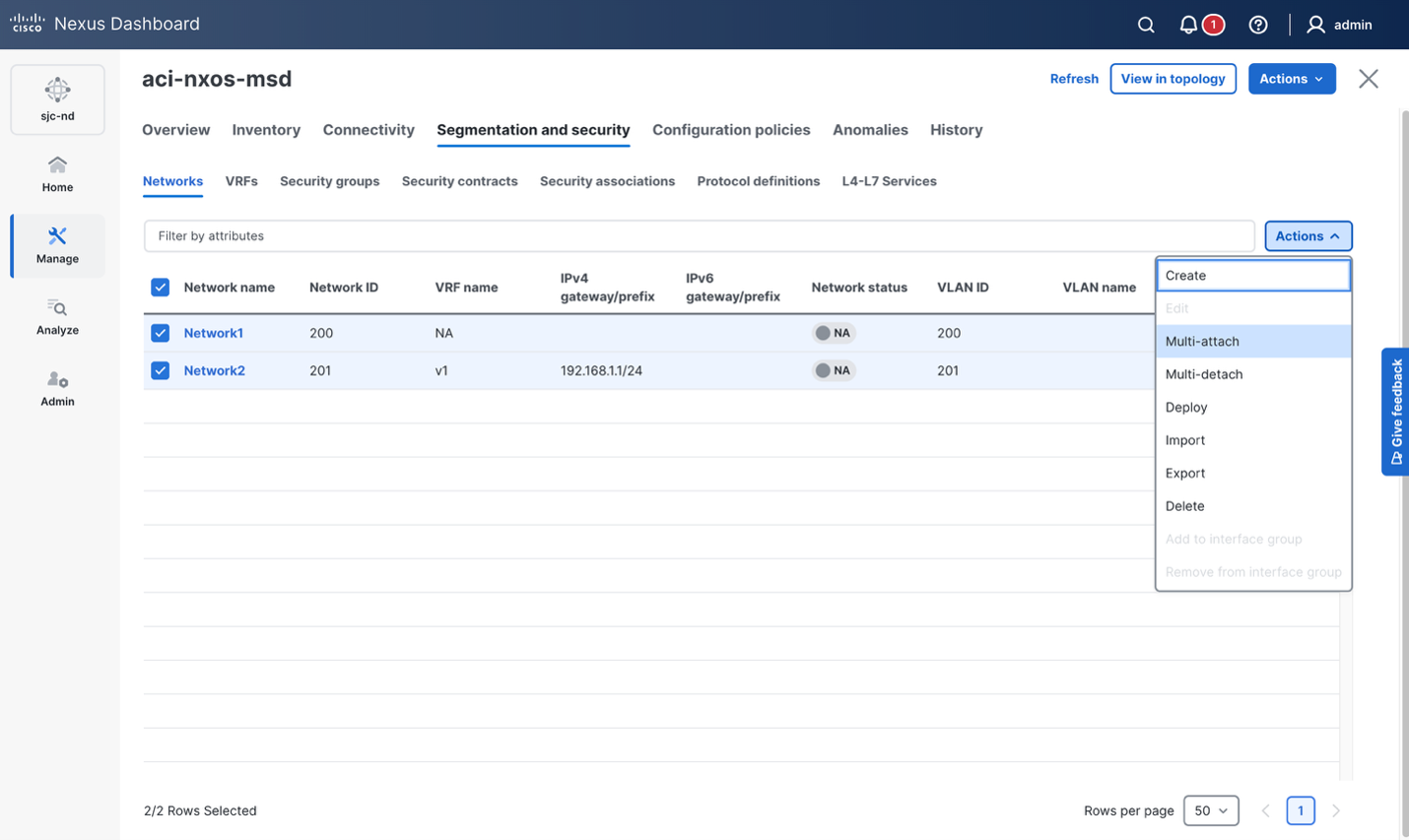Toggle the select-all networks checkbox
Screen dimensions: 1409x840
[161, 288]
